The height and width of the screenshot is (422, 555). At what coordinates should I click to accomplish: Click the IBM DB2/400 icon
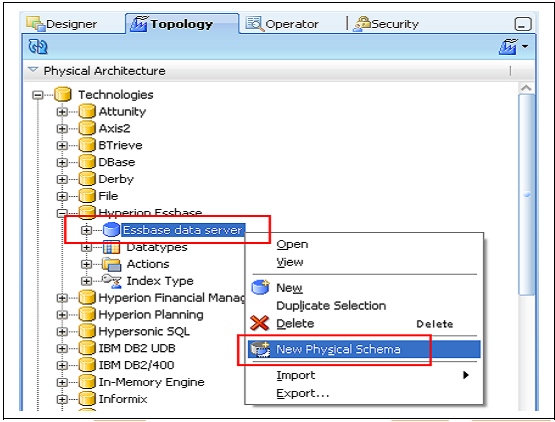click(87, 365)
